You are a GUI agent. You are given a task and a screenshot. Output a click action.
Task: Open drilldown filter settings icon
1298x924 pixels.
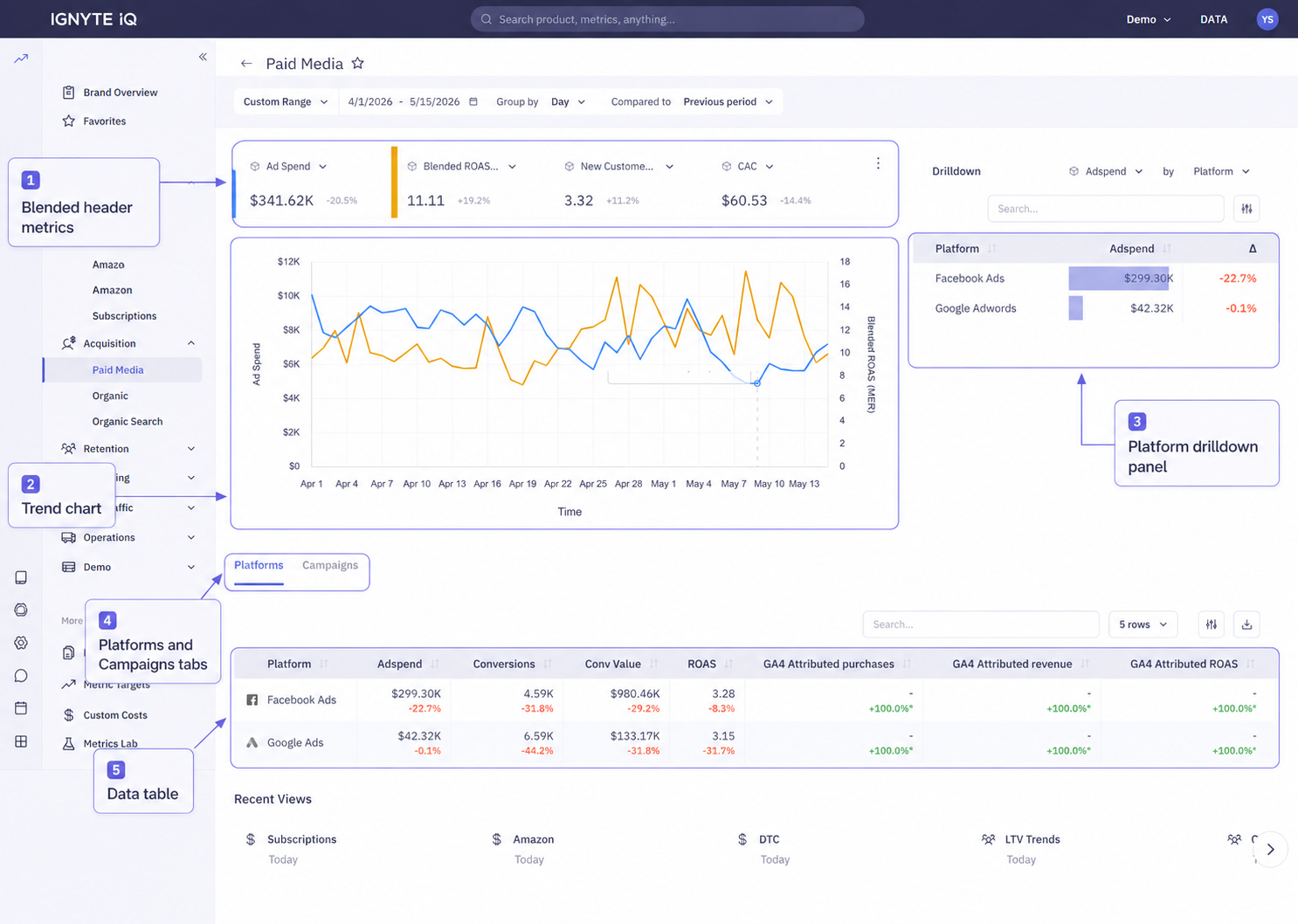(1247, 209)
